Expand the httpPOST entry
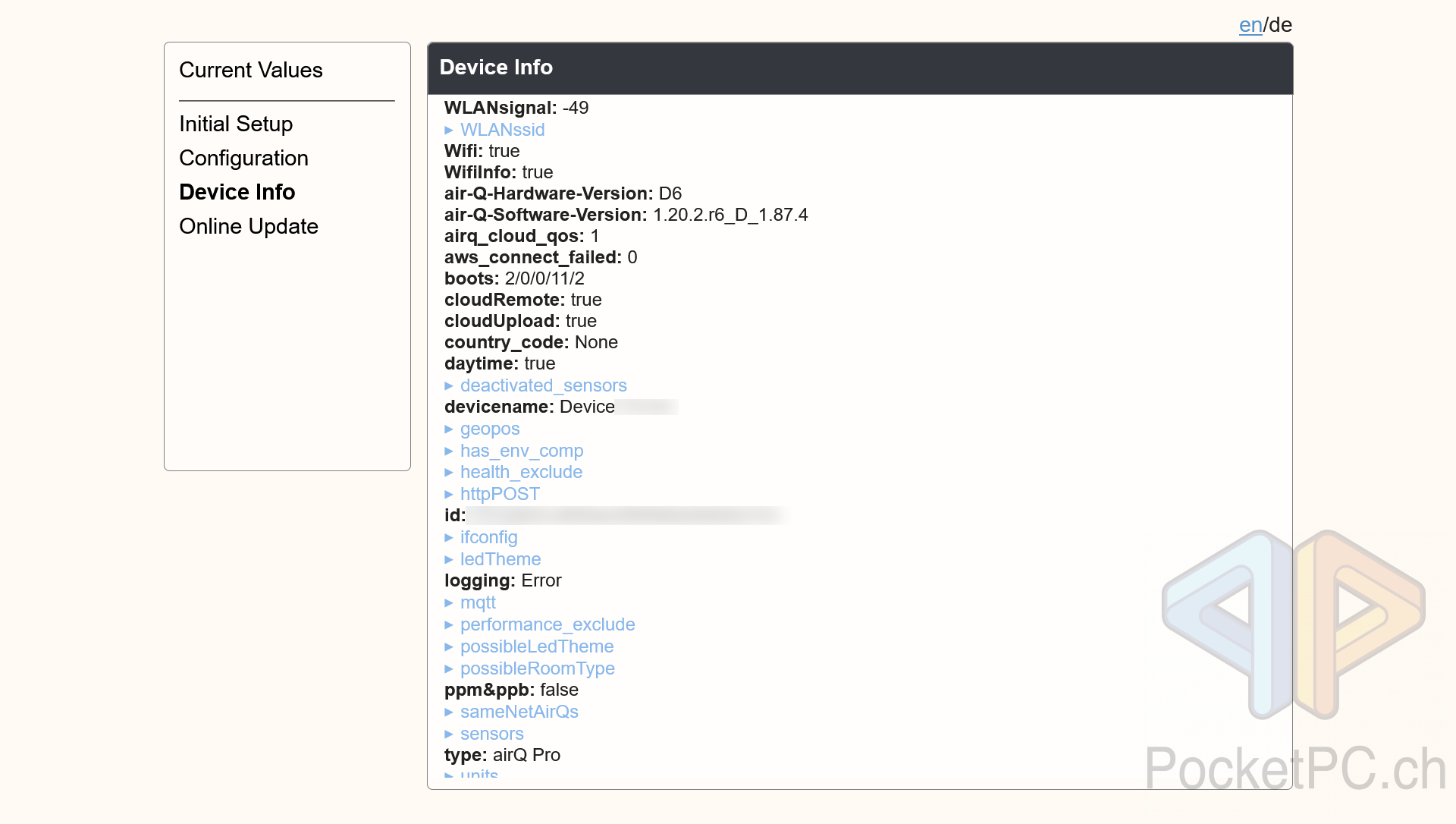 click(492, 494)
